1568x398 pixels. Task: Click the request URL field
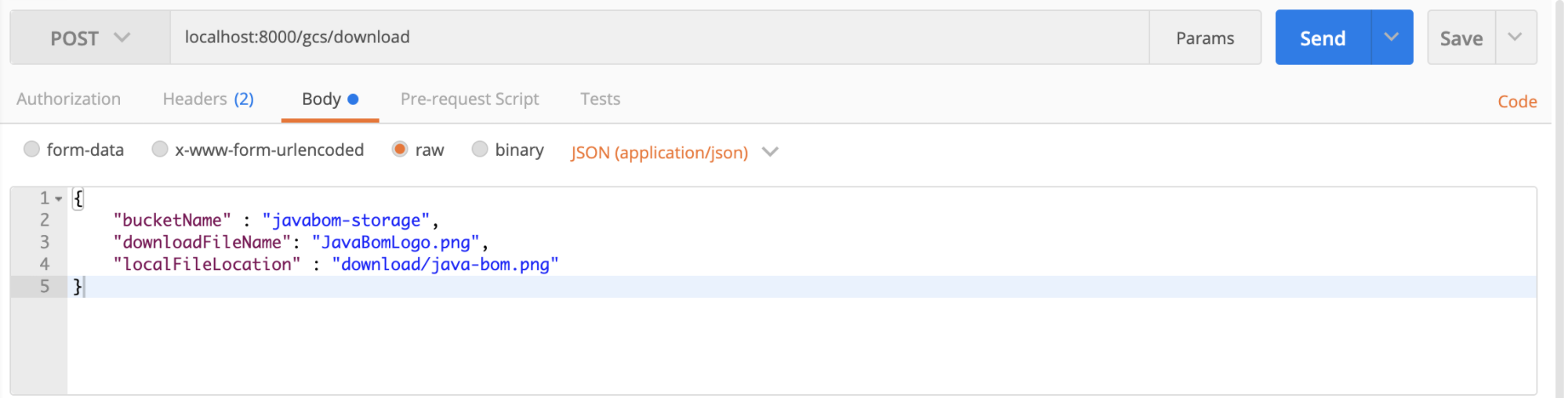pyautogui.click(x=659, y=38)
